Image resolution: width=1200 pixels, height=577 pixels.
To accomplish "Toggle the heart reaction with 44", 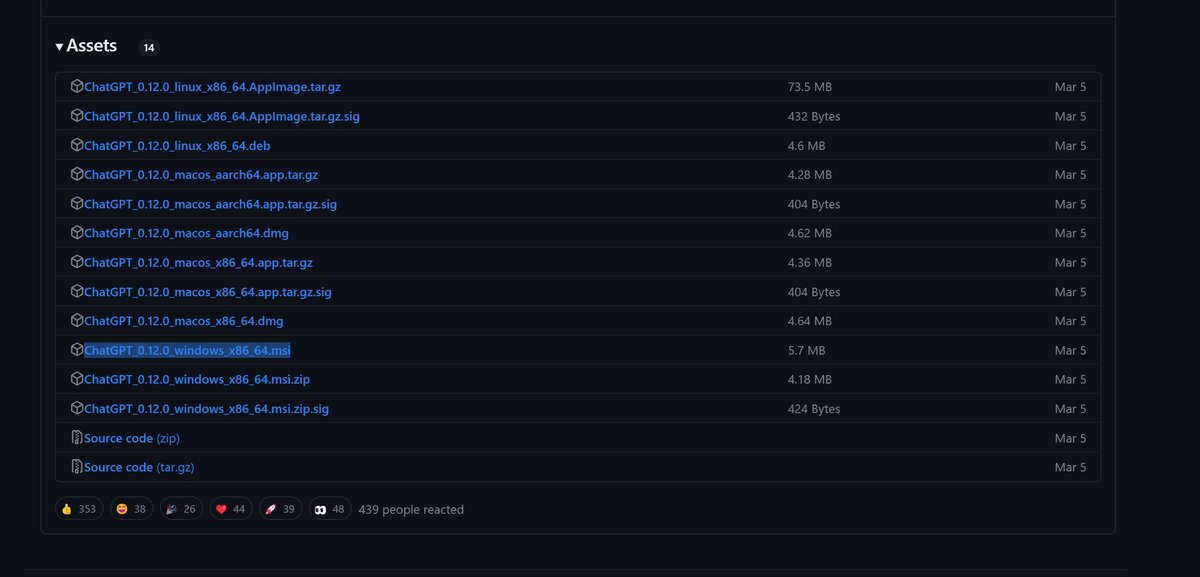I will pos(231,509).
